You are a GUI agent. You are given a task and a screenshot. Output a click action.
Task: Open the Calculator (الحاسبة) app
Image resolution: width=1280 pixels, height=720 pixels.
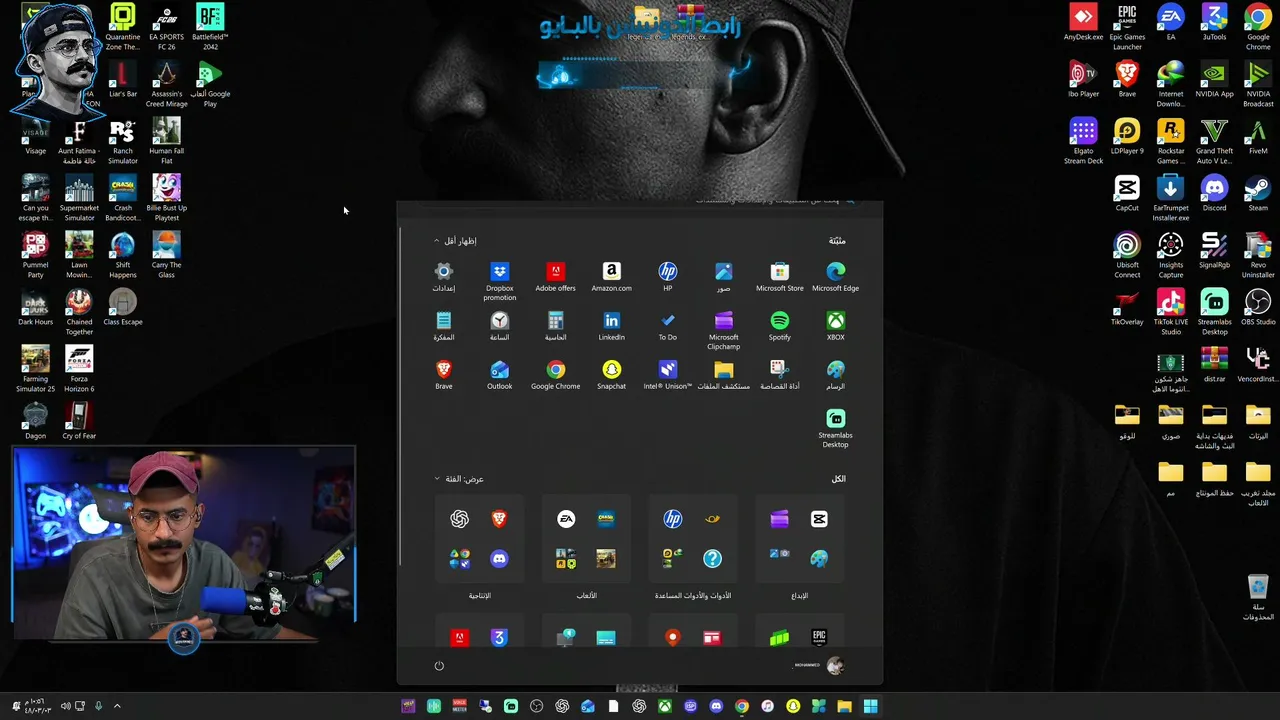point(555,326)
